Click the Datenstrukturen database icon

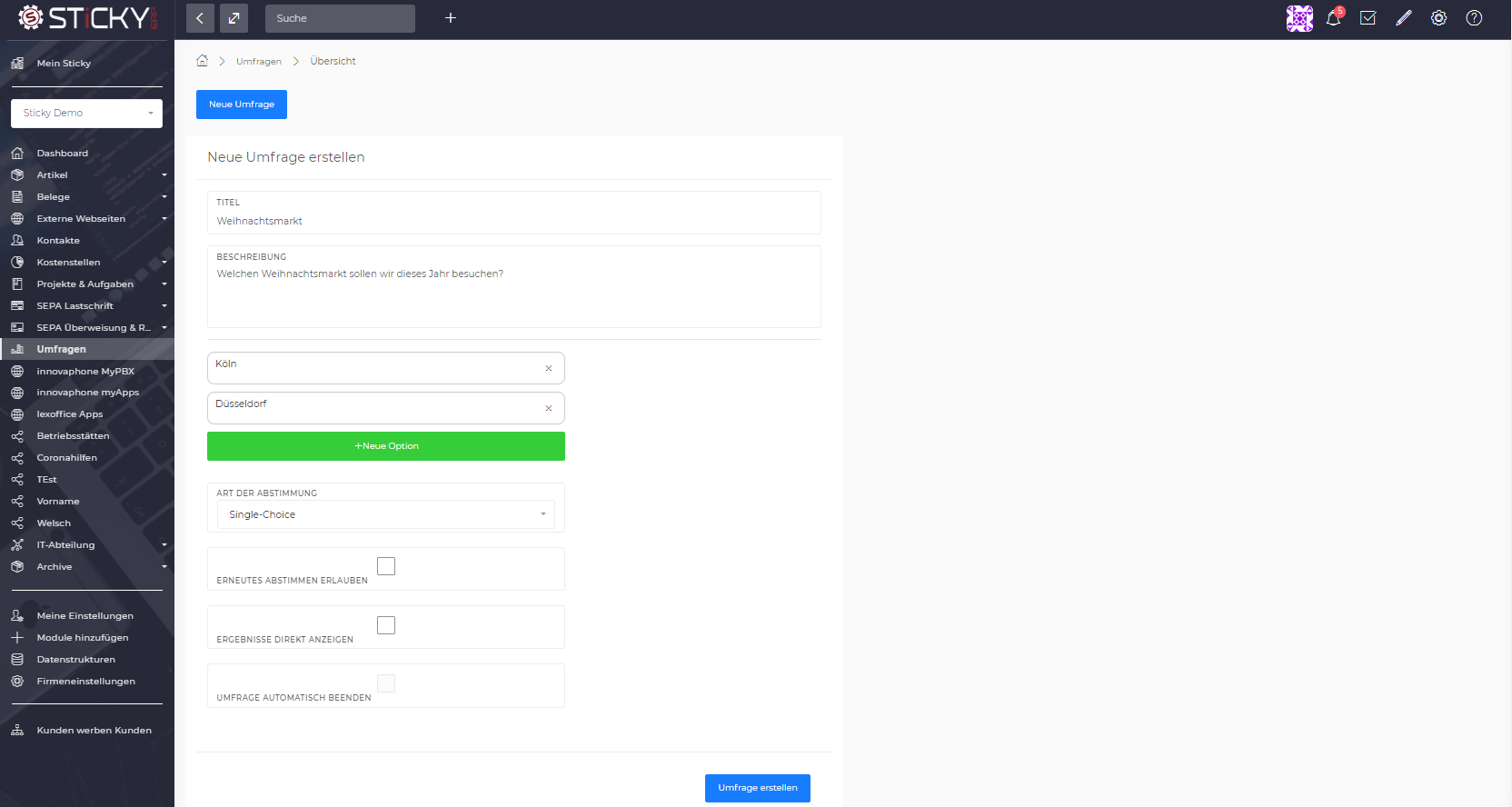(x=17, y=660)
